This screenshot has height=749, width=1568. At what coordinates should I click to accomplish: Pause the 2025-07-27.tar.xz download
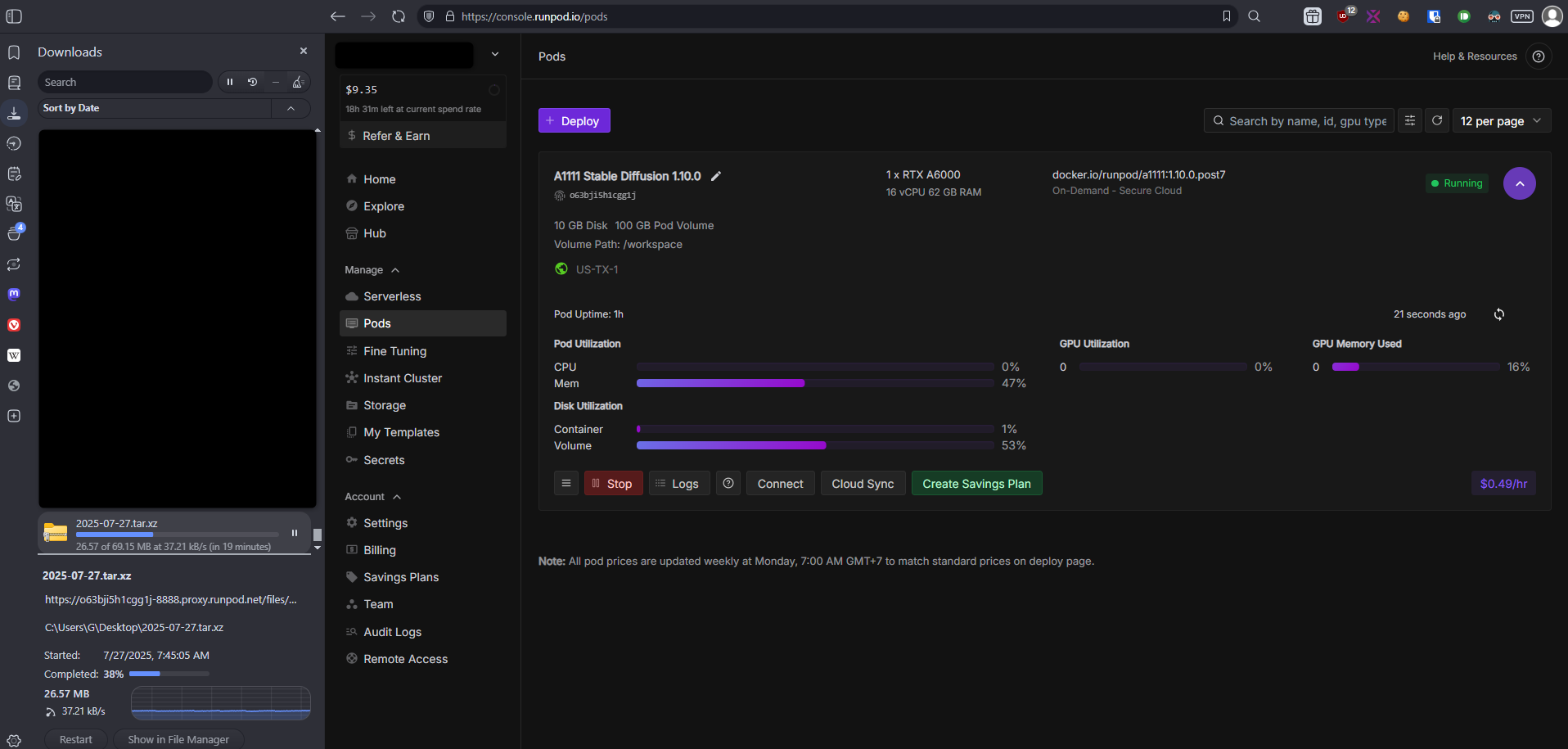pyautogui.click(x=295, y=533)
